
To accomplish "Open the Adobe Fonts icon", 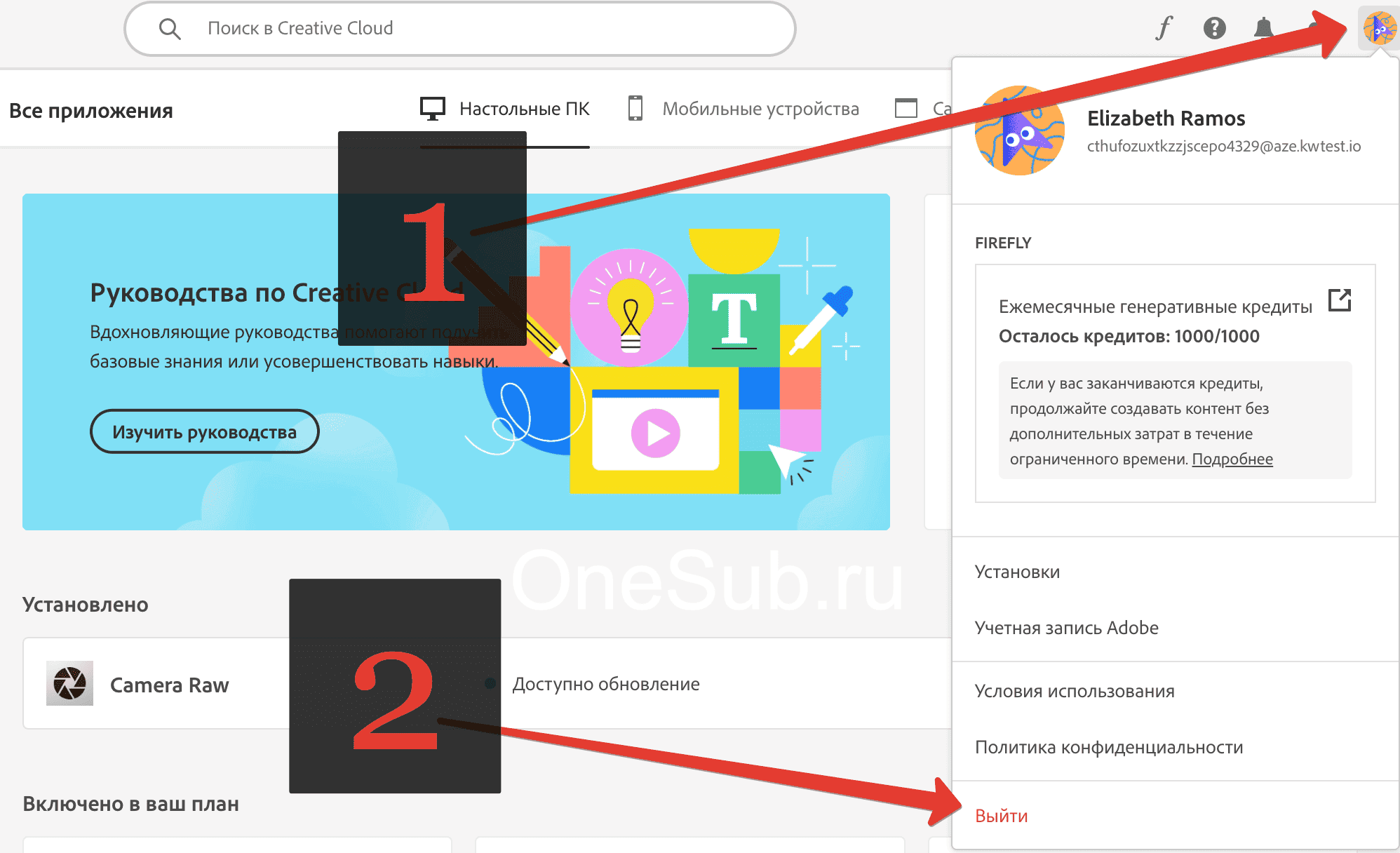I will pyautogui.click(x=1163, y=28).
